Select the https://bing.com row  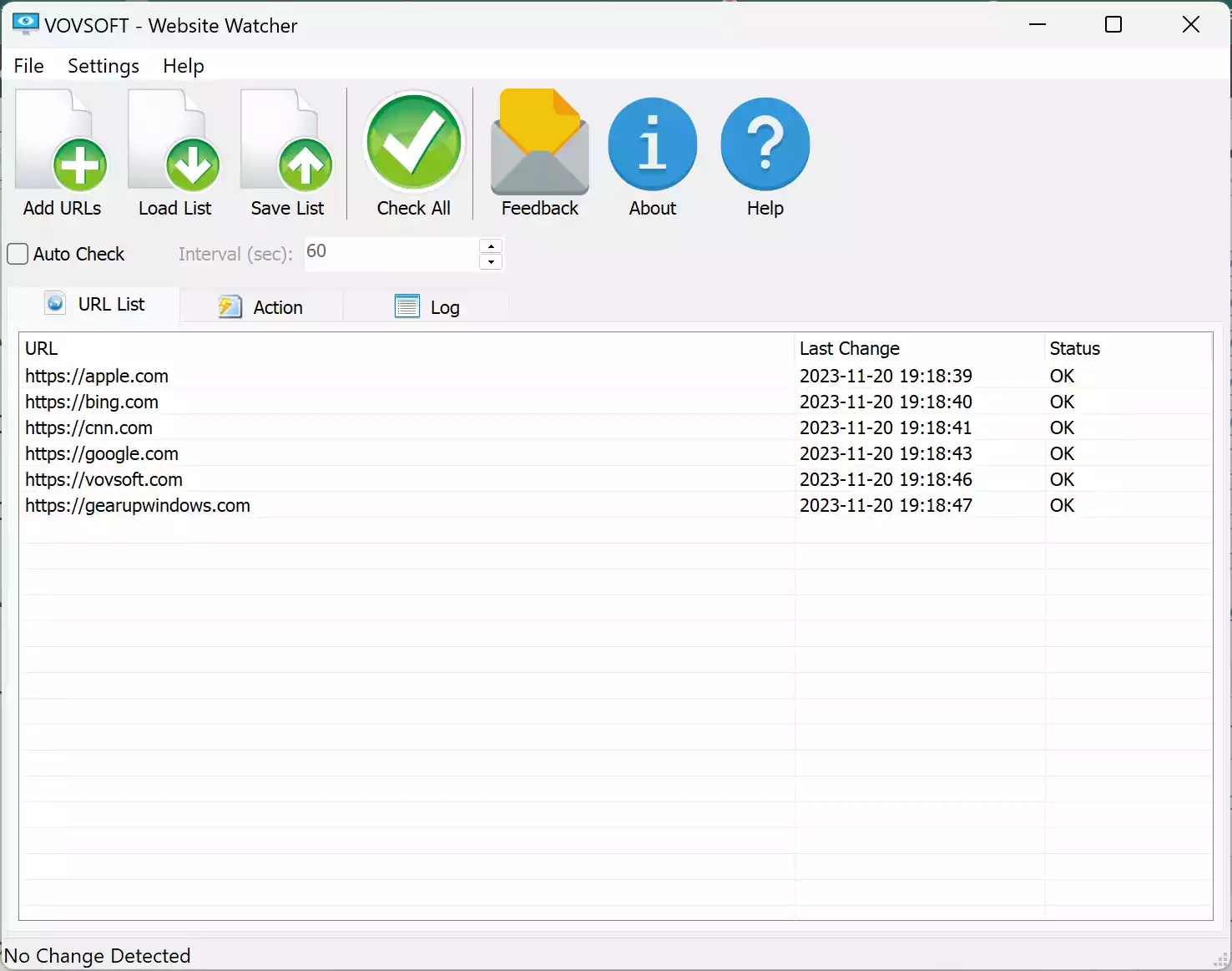615,402
